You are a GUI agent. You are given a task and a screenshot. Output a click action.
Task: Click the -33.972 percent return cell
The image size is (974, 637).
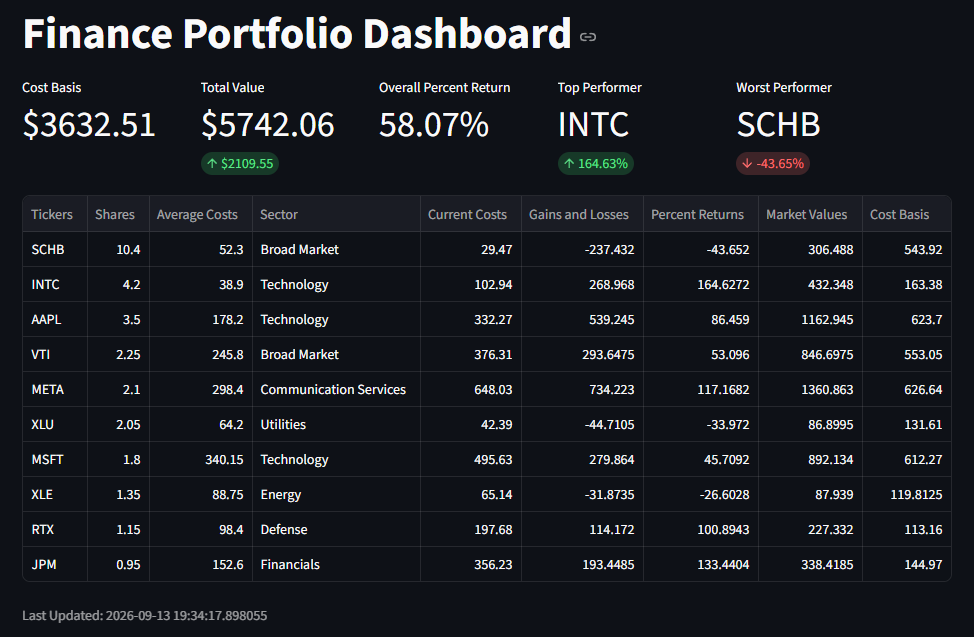701,424
